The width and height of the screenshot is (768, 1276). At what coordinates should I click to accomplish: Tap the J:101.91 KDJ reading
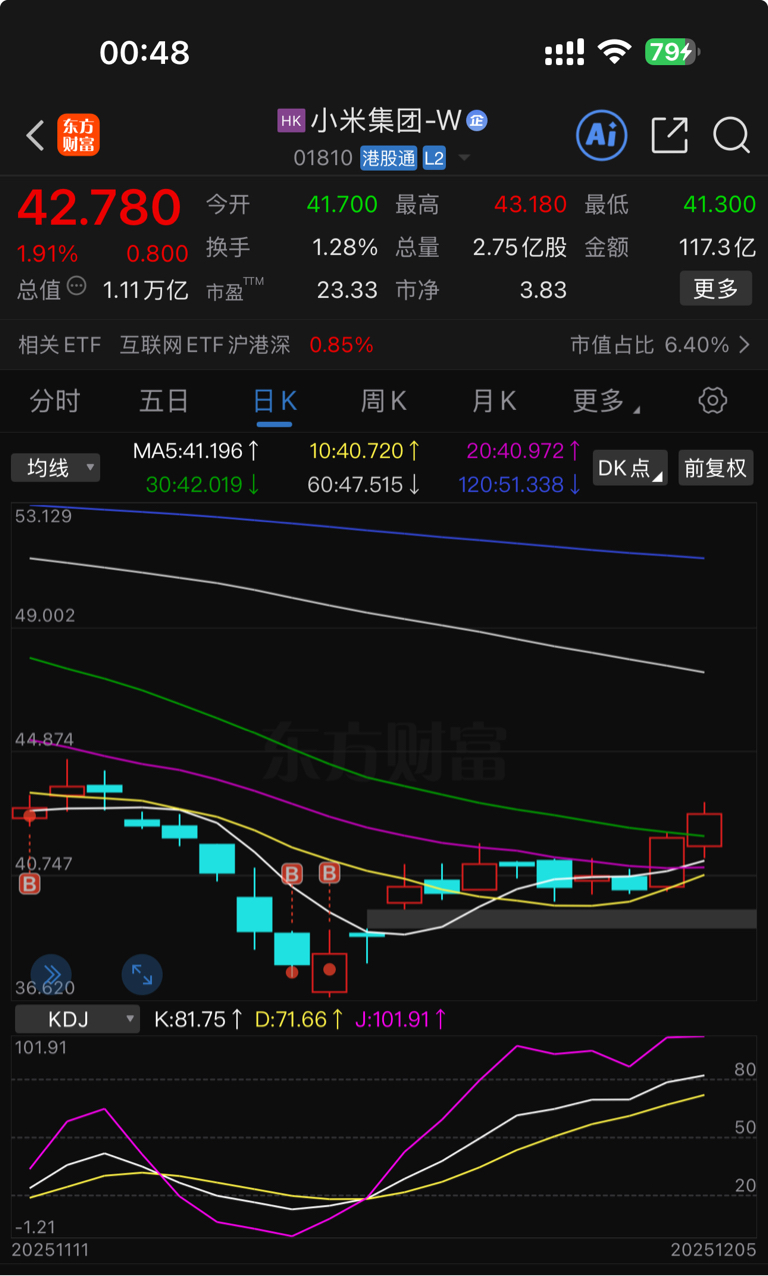(400, 1019)
